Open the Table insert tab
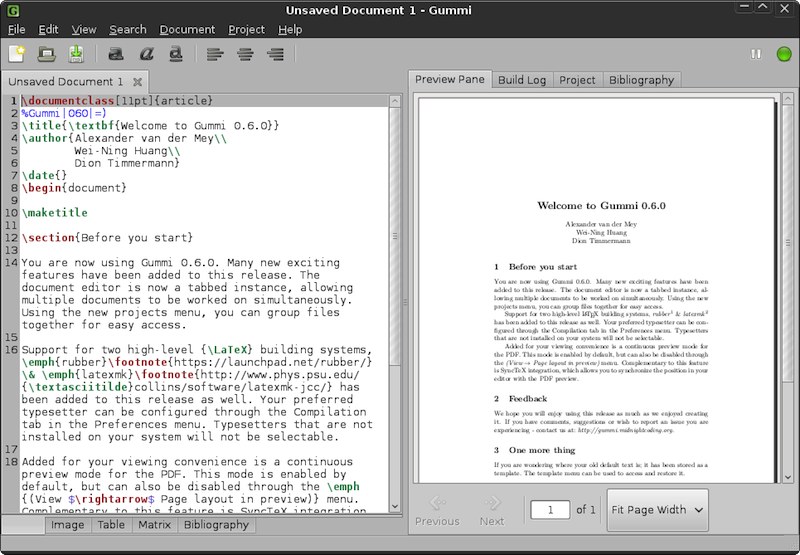Viewport: 800px width, 555px height. (111, 525)
